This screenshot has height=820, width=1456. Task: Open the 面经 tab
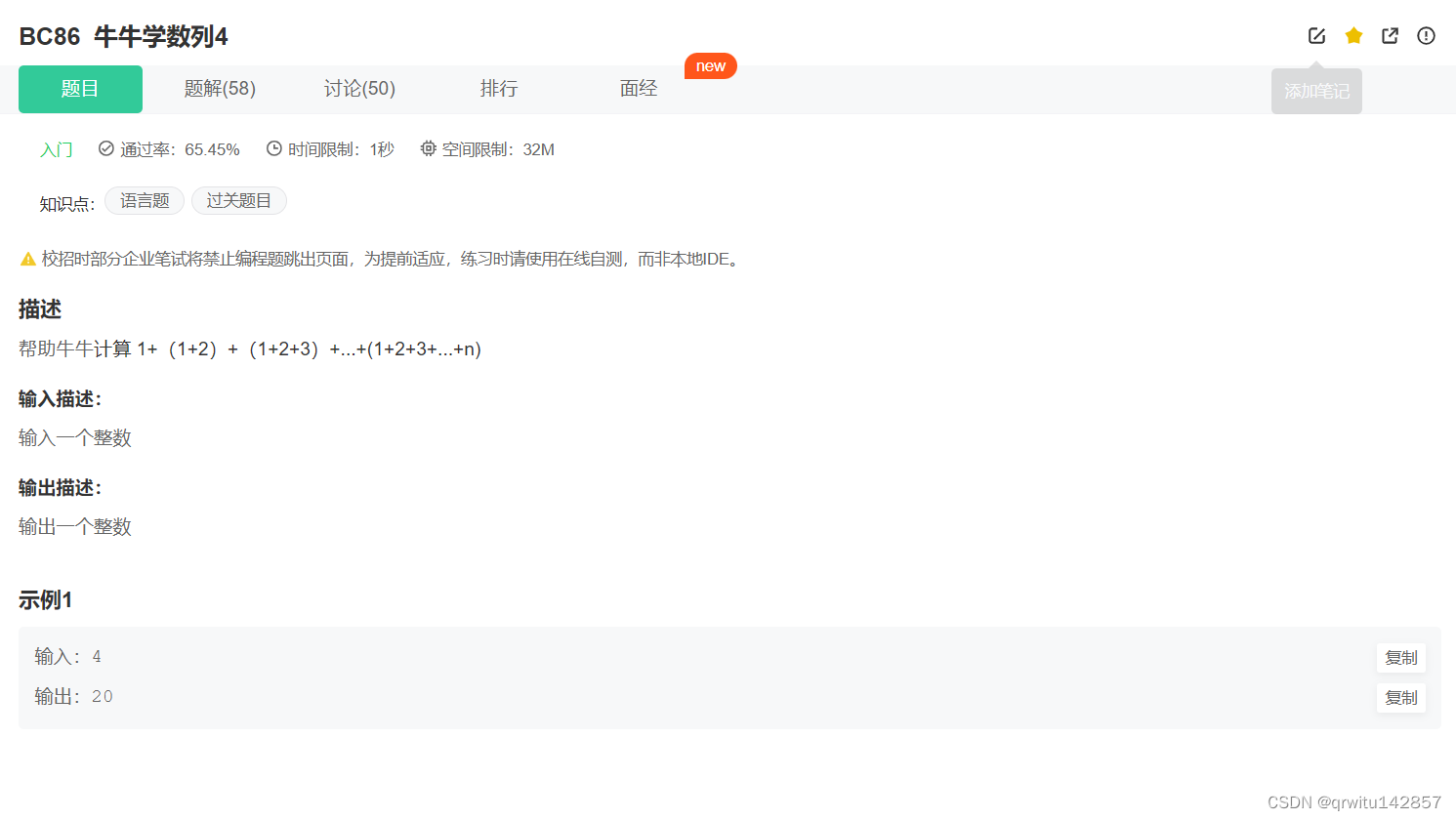pos(639,89)
